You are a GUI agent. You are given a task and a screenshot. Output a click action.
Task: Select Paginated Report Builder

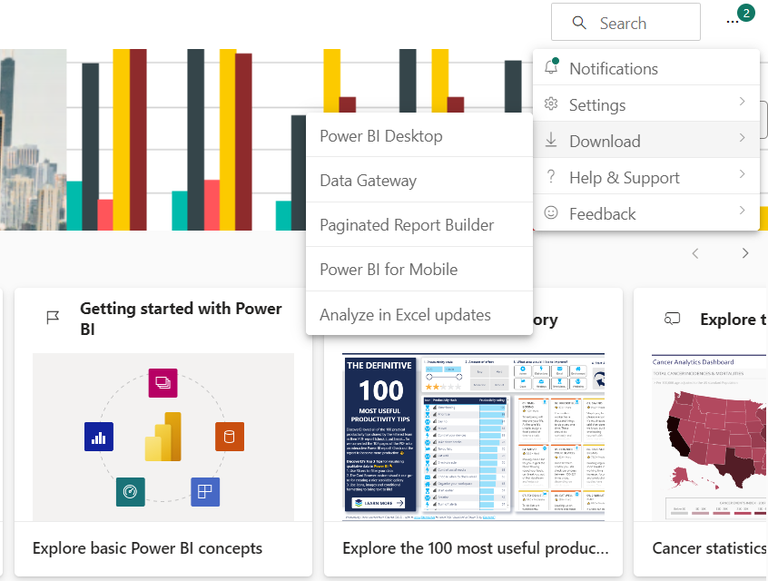click(x=407, y=225)
